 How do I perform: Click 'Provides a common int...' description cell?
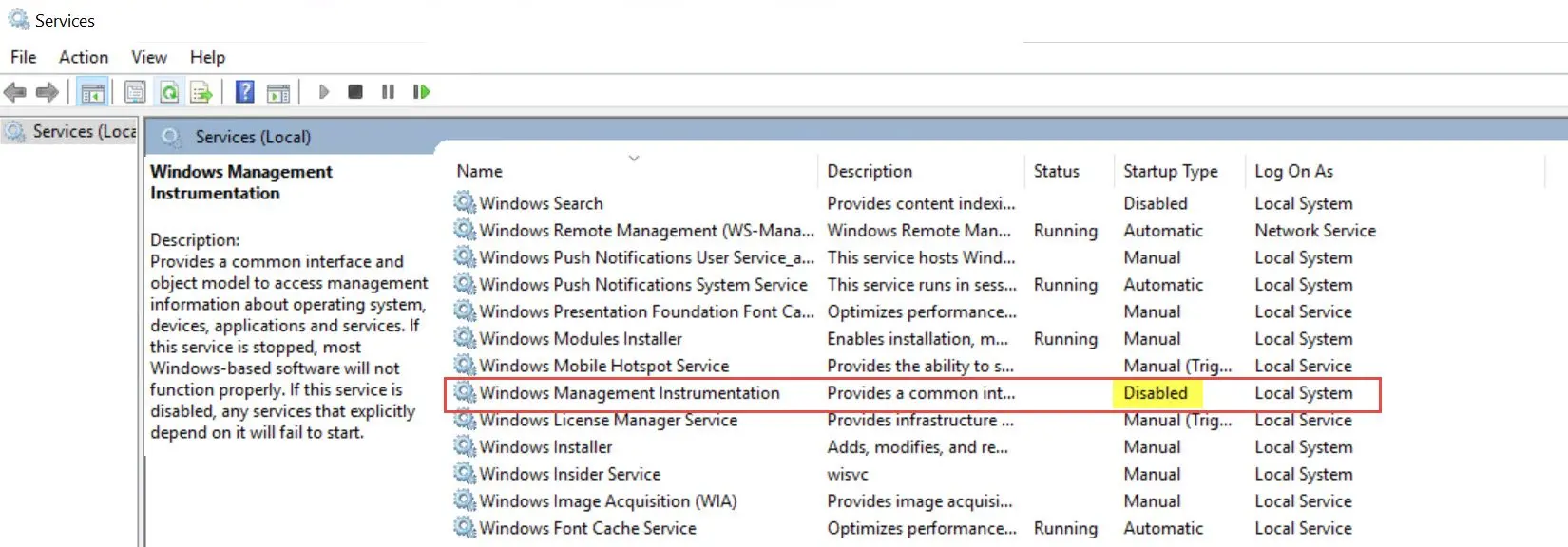pyautogui.click(x=921, y=393)
